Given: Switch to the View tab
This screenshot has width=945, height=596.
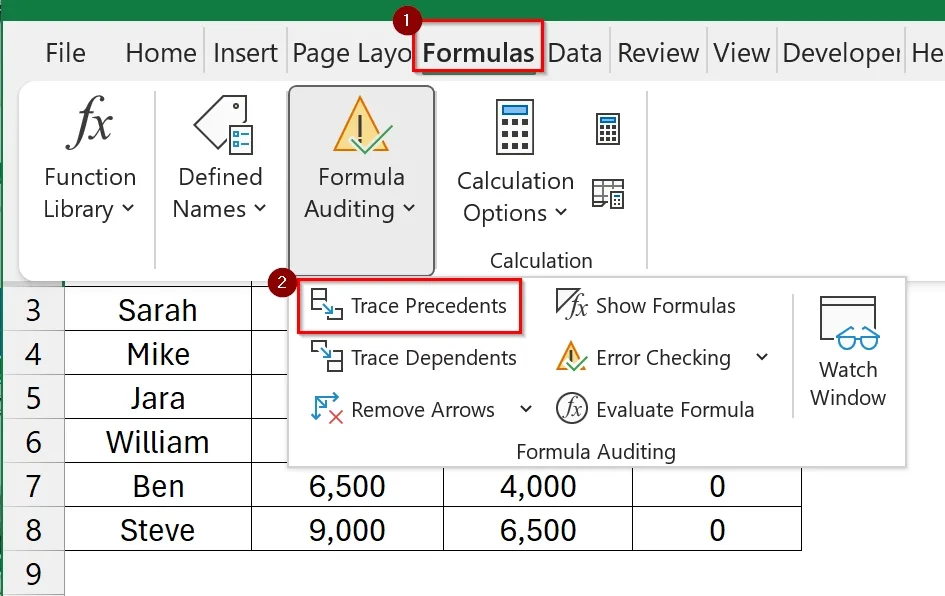Looking at the screenshot, I should [741, 53].
